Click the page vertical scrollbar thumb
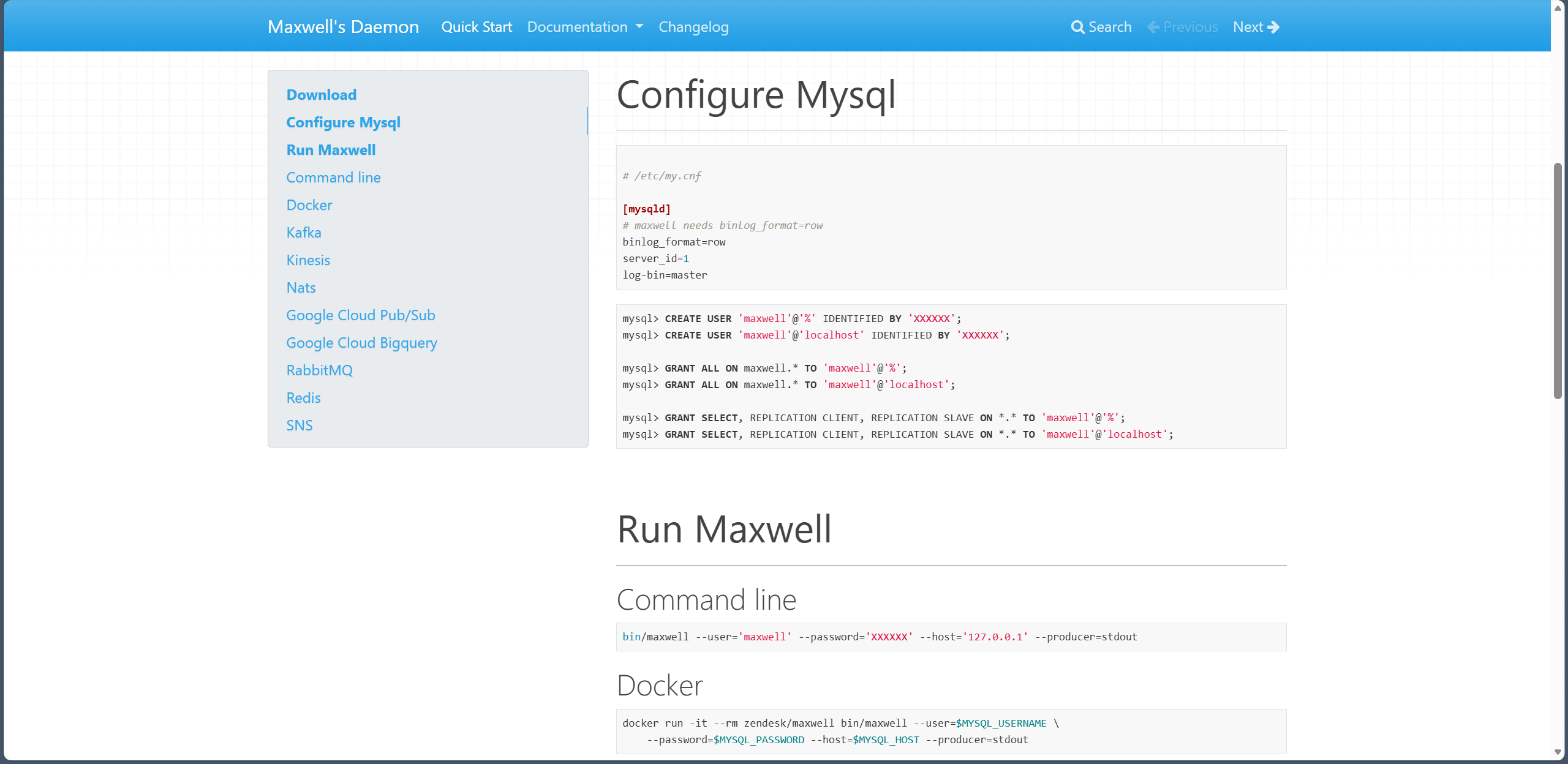 point(1558,281)
